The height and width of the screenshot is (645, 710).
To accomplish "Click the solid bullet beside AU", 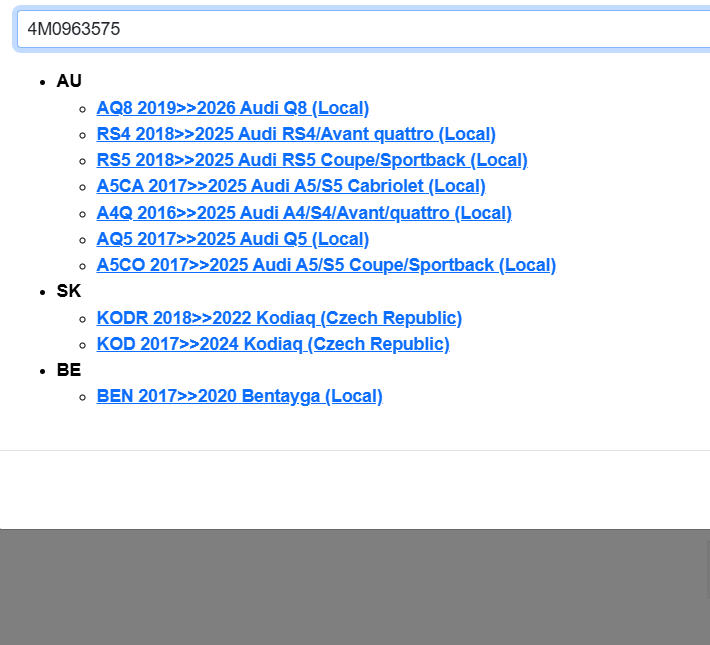I will point(43,82).
